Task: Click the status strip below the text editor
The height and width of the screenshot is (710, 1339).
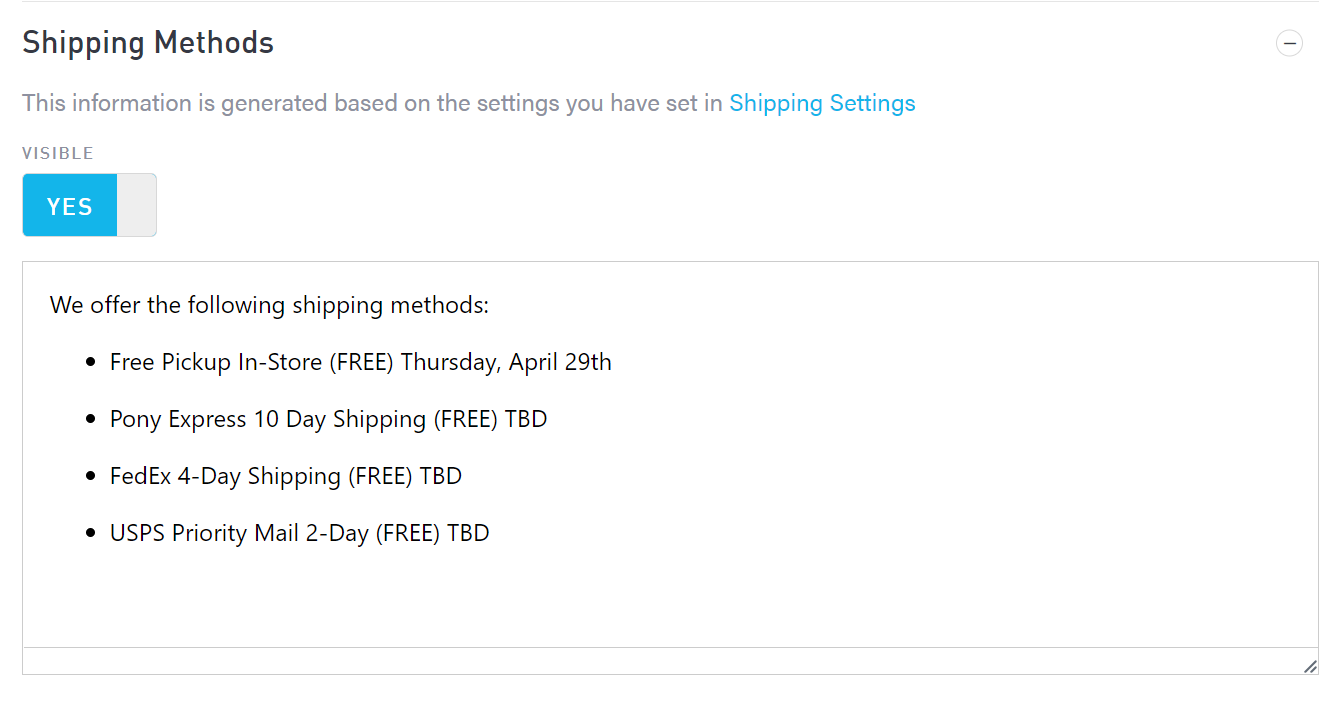Action: click(x=660, y=661)
